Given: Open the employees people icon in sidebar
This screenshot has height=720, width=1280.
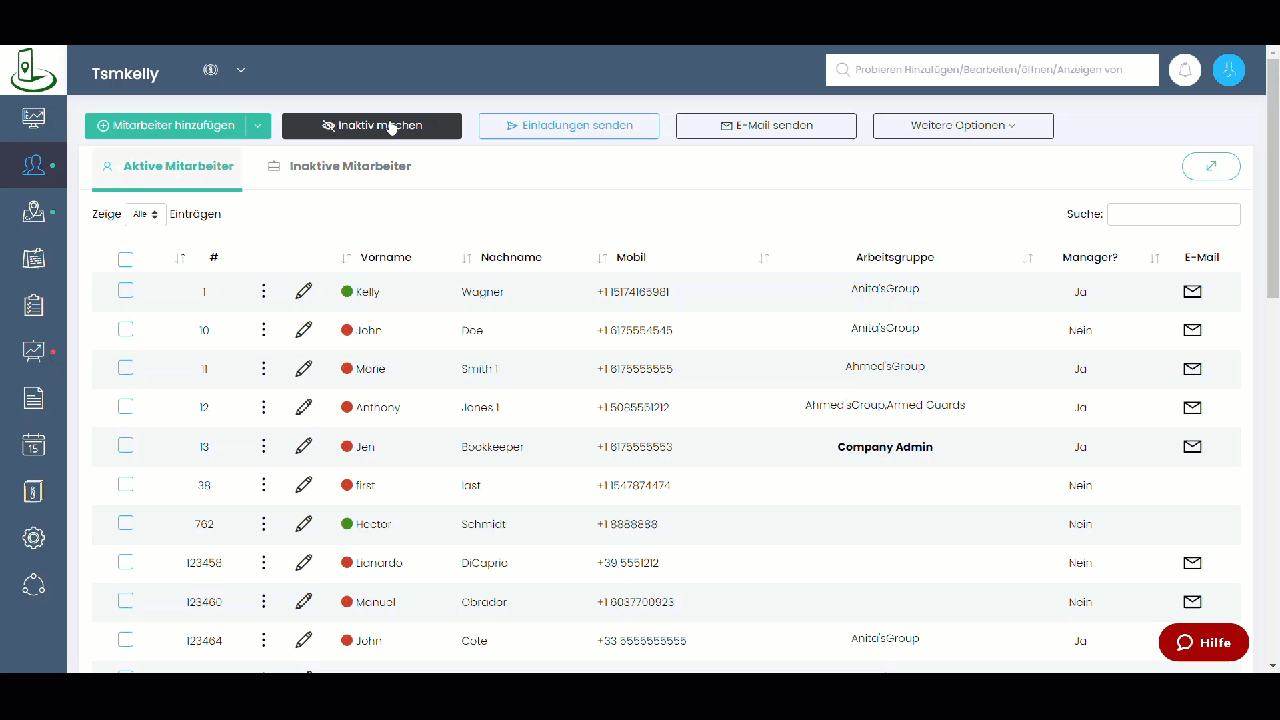Looking at the screenshot, I should point(33,165).
